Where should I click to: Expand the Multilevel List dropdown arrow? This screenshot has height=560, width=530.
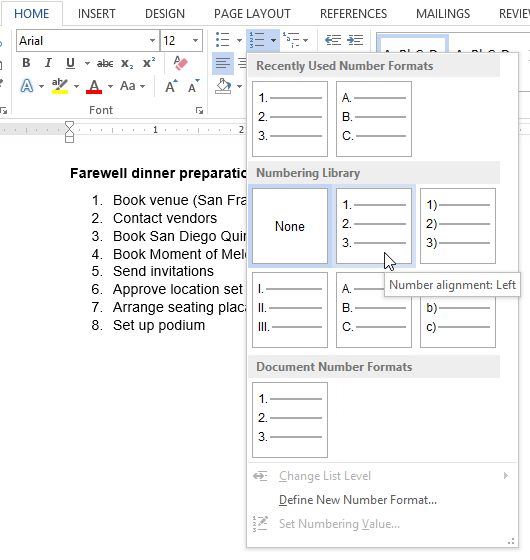tap(305, 40)
